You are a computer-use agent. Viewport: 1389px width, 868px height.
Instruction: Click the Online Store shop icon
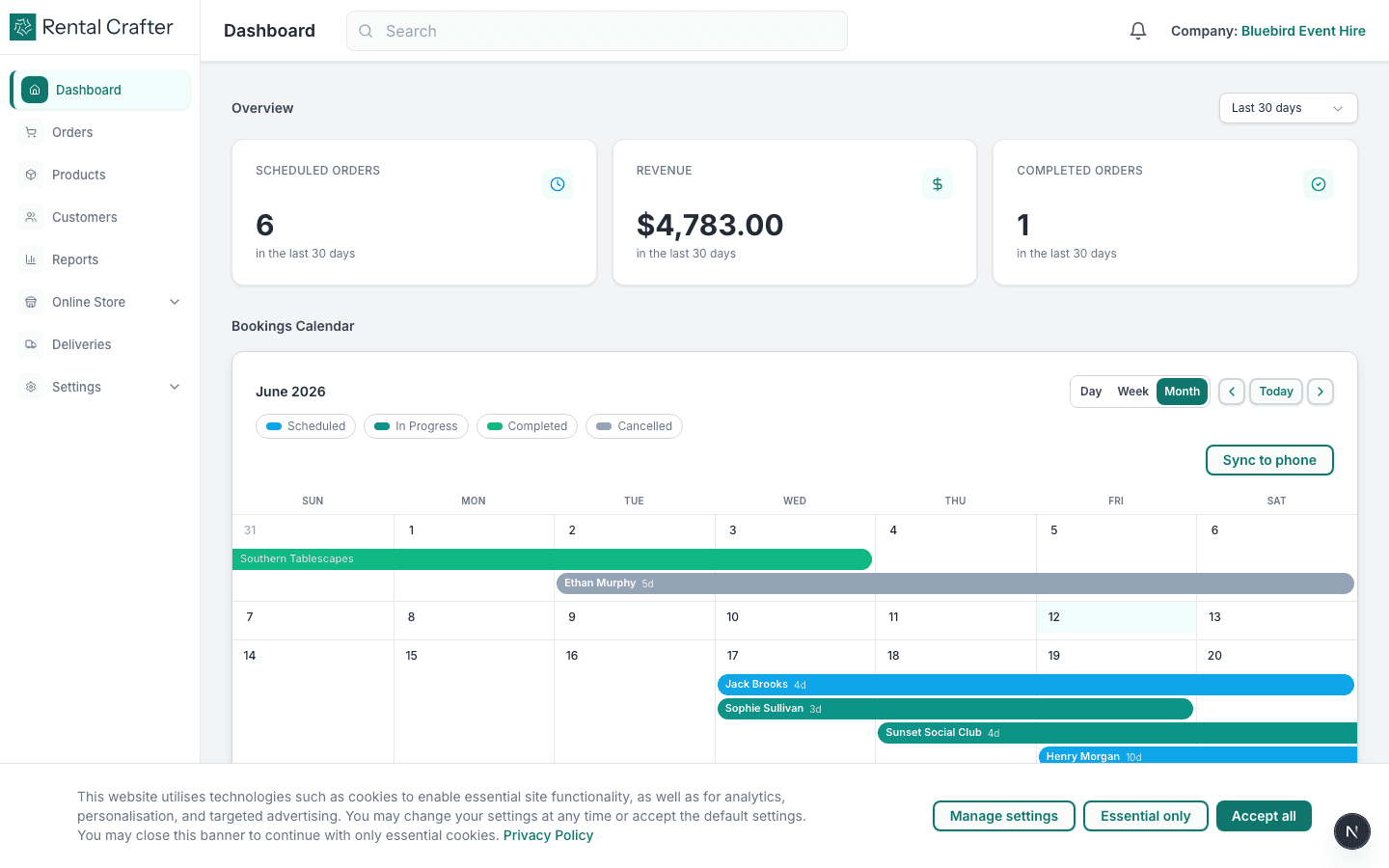coord(31,302)
